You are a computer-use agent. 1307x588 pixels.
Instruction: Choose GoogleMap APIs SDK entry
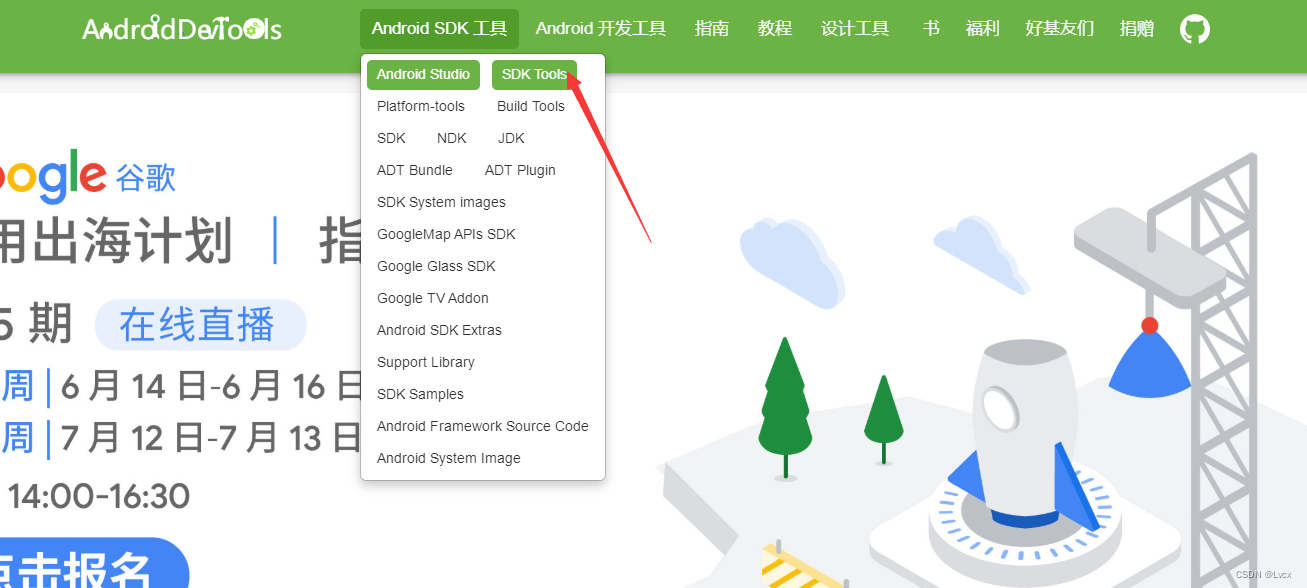[446, 234]
